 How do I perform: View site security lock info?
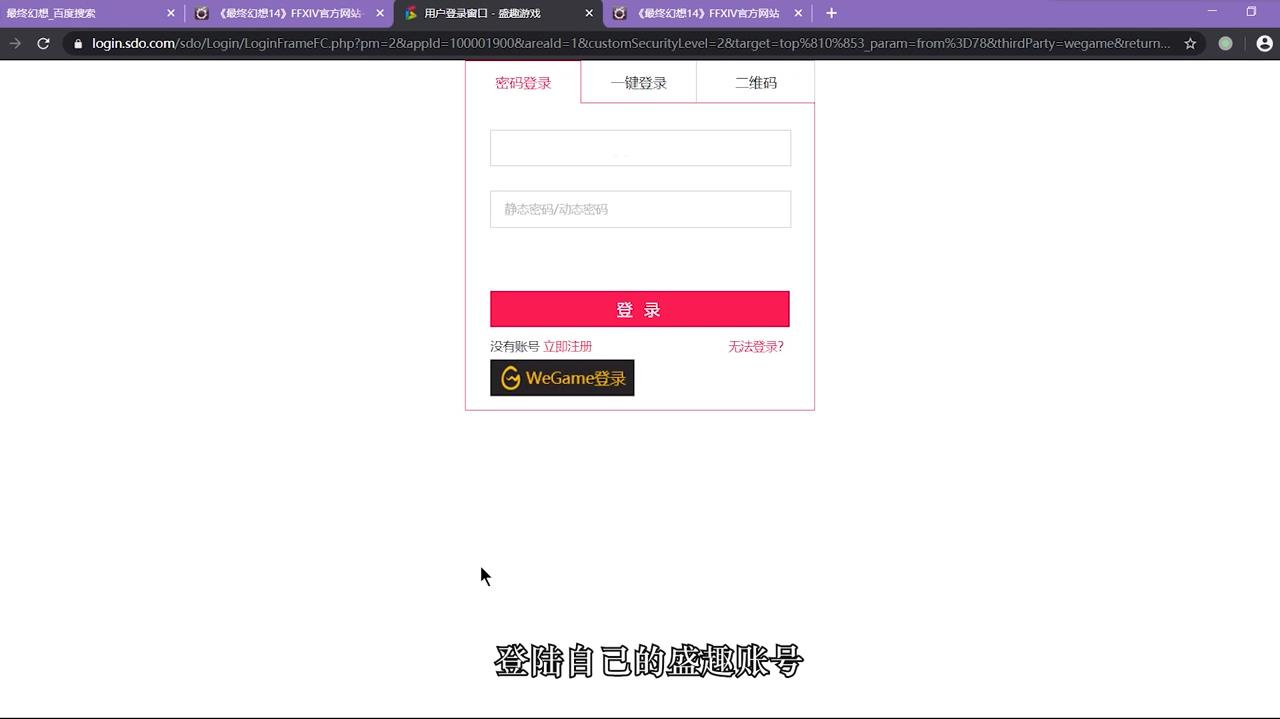[x=78, y=43]
